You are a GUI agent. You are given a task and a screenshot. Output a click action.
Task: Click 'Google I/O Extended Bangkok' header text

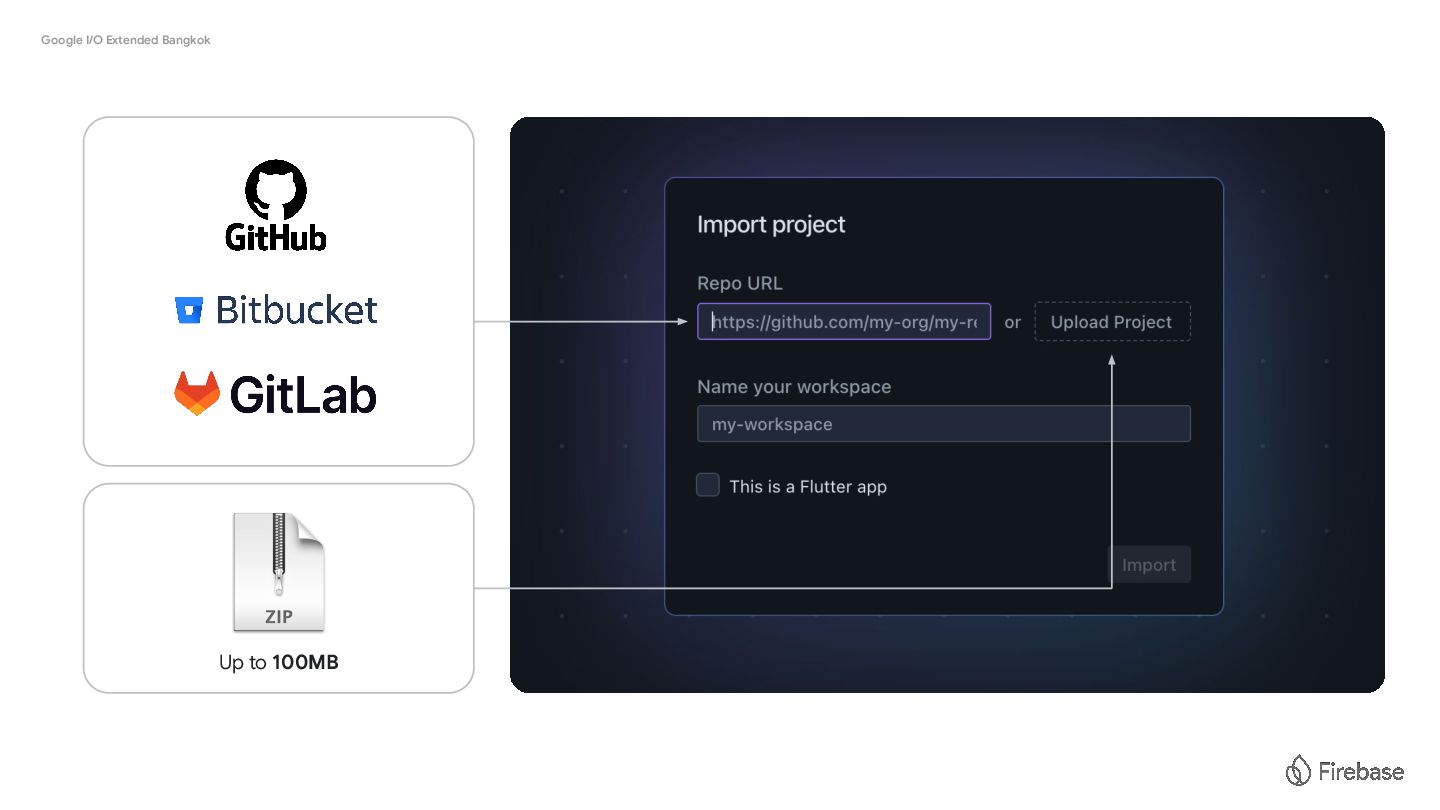[126, 40]
